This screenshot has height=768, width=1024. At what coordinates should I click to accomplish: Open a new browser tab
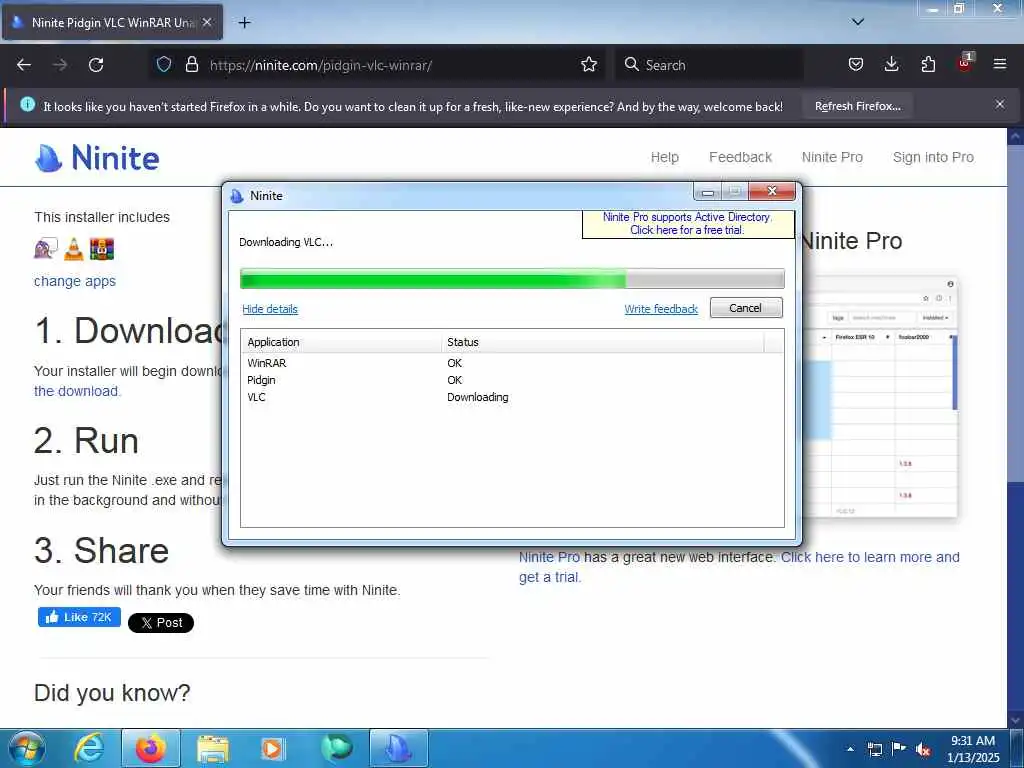(x=244, y=23)
